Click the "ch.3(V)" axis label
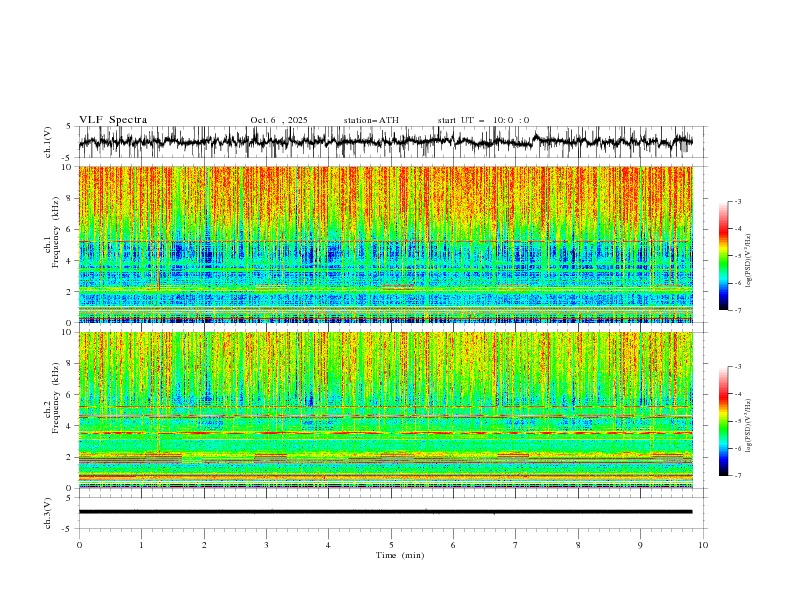This screenshot has height=612, width=792. point(48,513)
